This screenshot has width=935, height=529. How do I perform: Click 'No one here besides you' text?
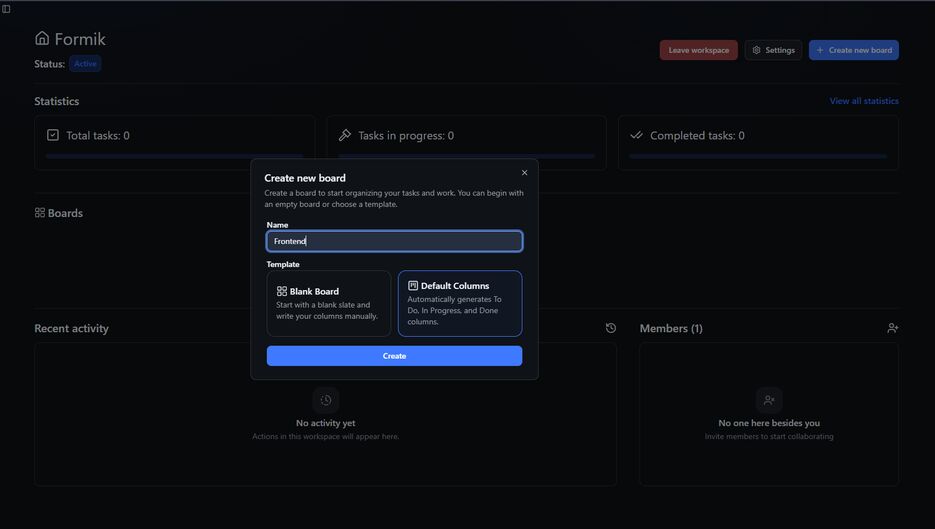click(769, 423)
